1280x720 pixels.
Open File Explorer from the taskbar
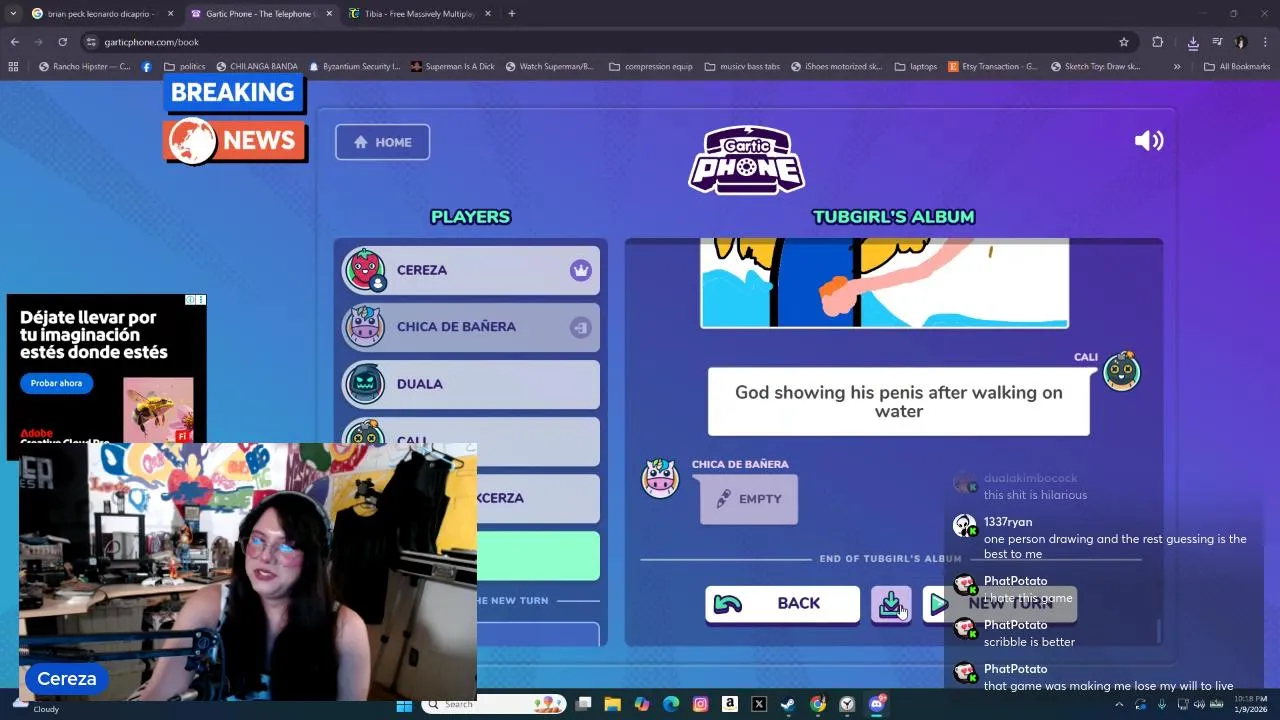point(612,705)
